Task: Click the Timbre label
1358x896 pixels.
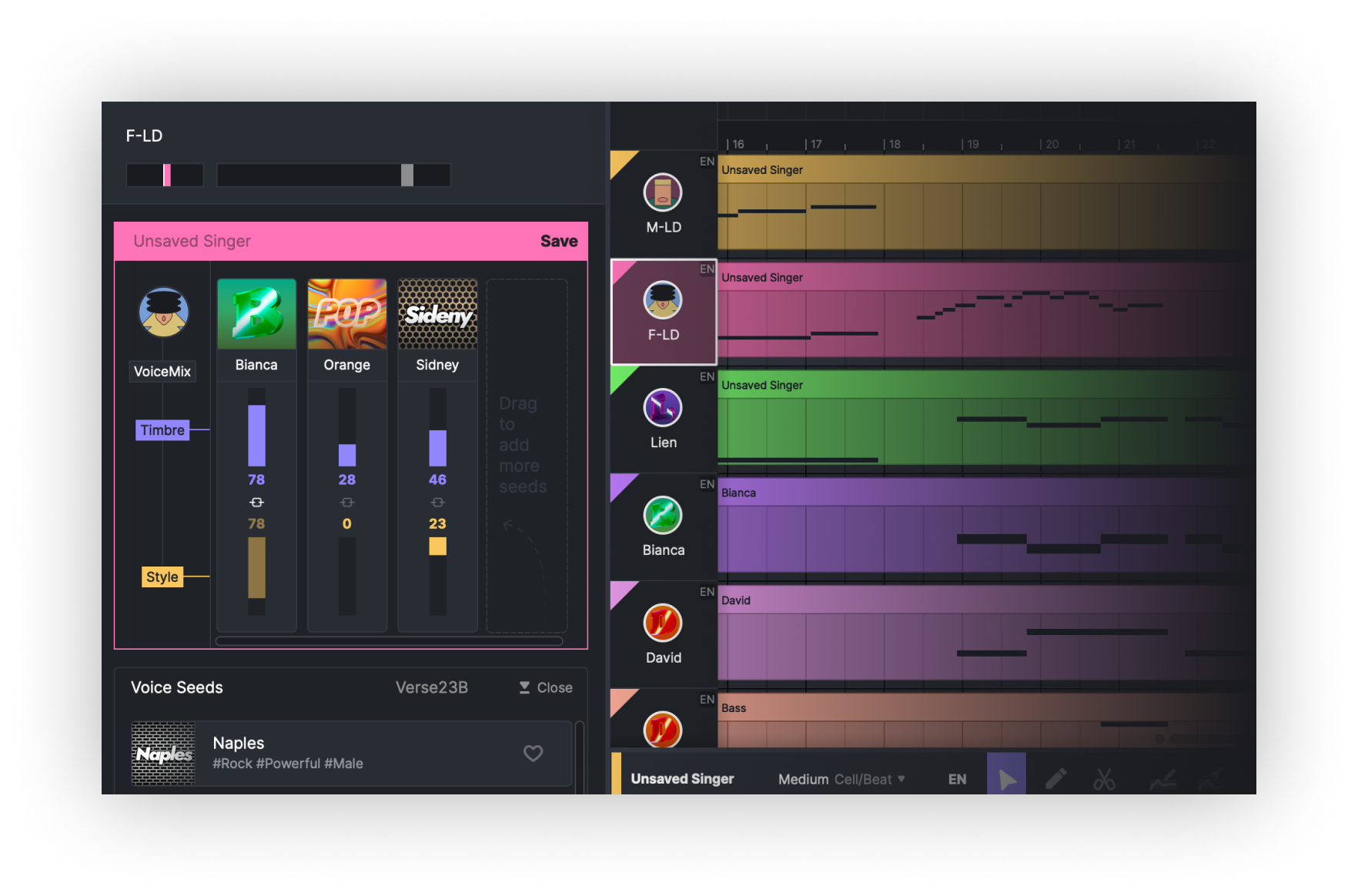Action: pos(162,430)
